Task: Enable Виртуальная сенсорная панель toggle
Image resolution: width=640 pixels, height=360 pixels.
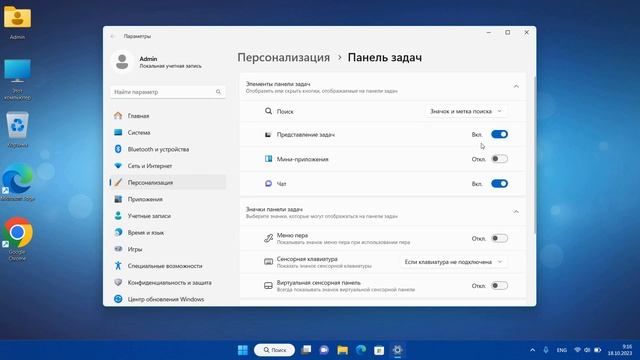Action: tap(499, 285)
